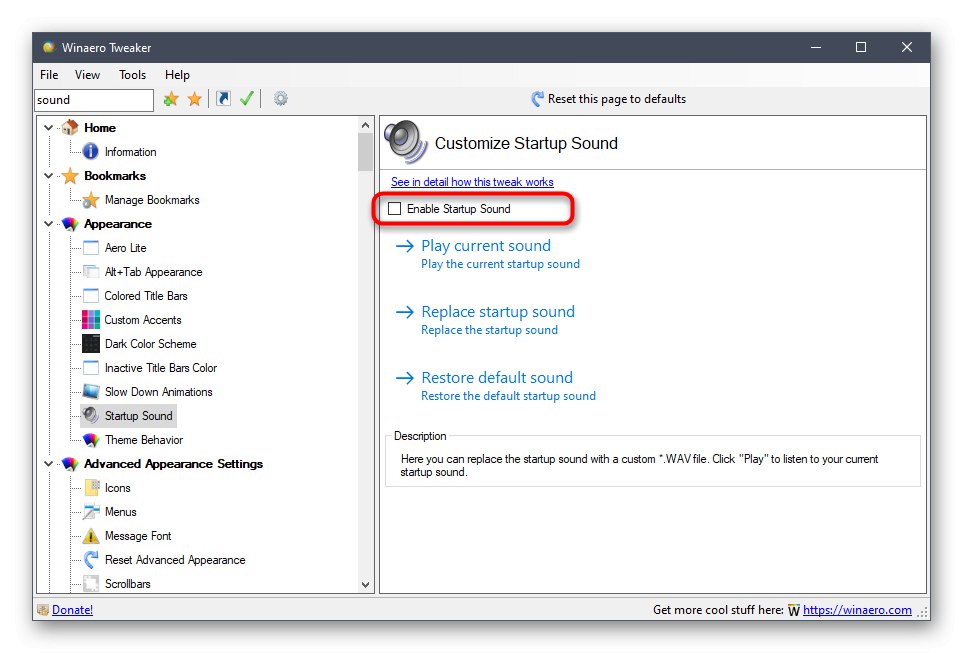Click the shortcut arrow toolbar icon
Screen dimensions: 963x653
point(224,98)
